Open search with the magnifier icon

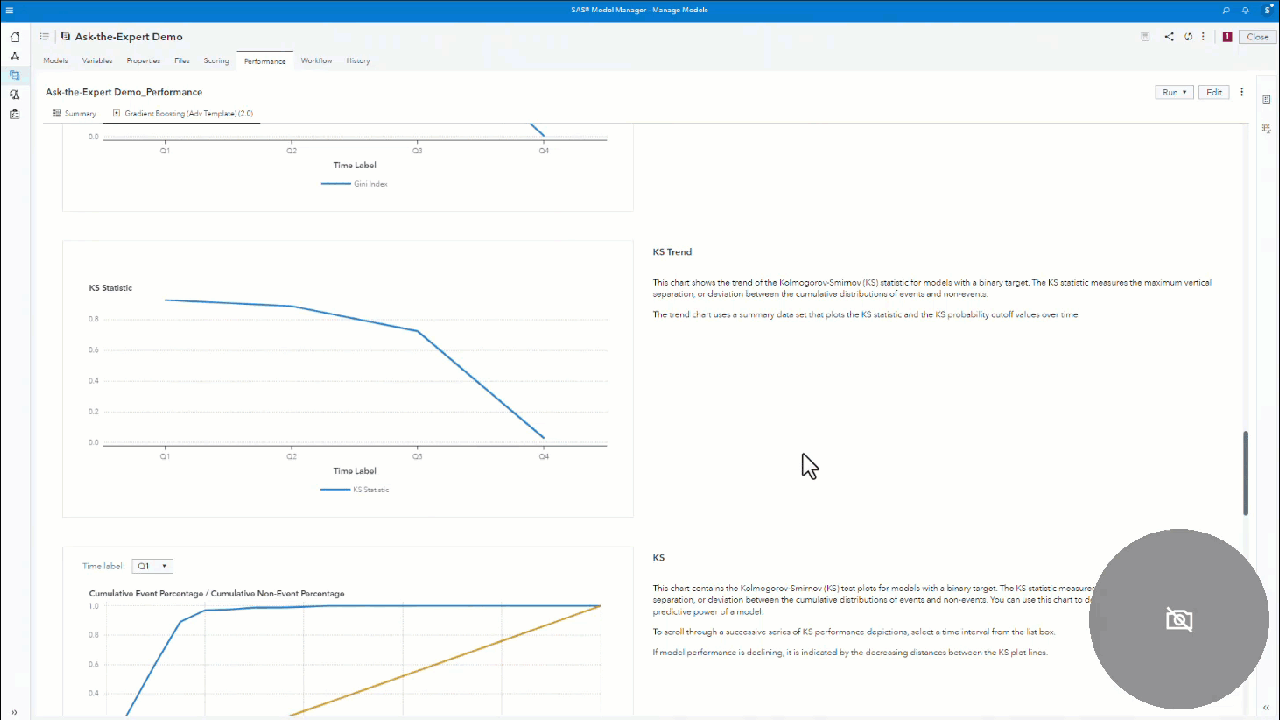(x=1226, y=10)
